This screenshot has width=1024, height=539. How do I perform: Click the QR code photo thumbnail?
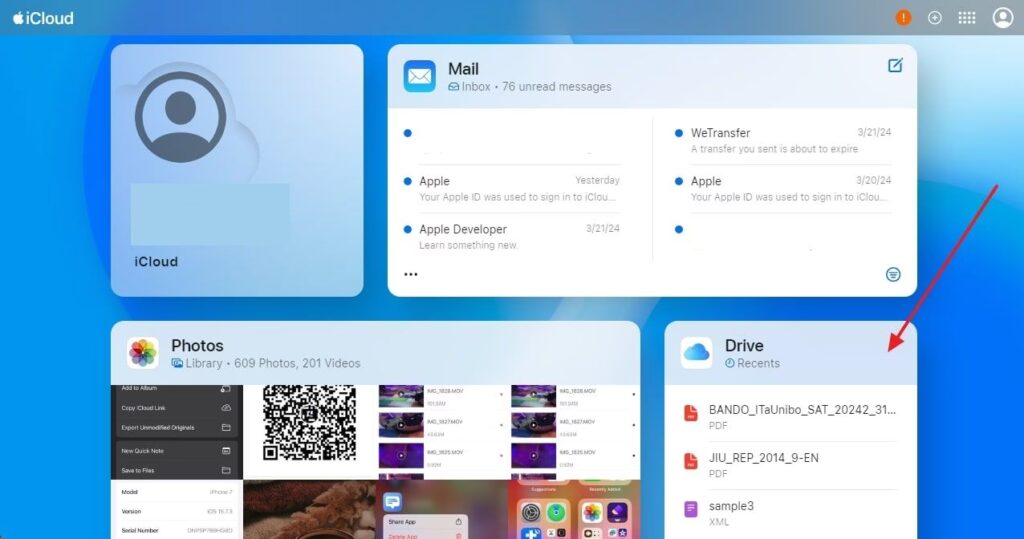click(x=309, y=419)
